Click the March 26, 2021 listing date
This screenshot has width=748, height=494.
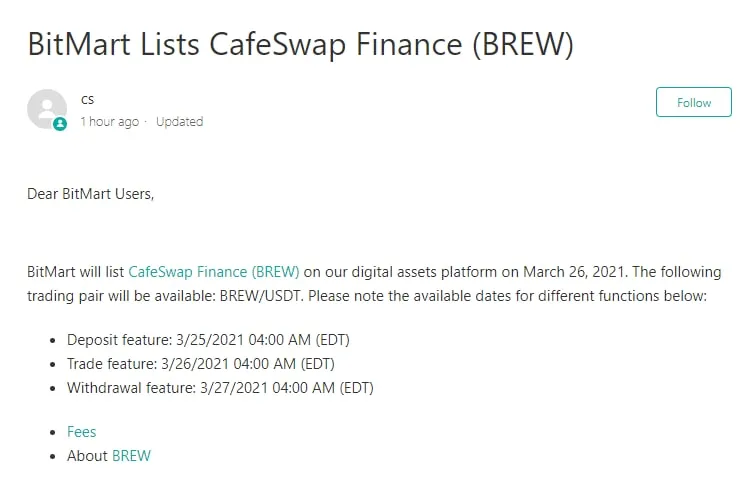(574, 272)
